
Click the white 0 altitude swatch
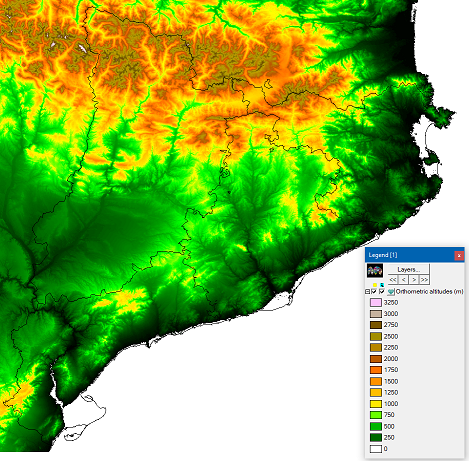tap(376, 449)
